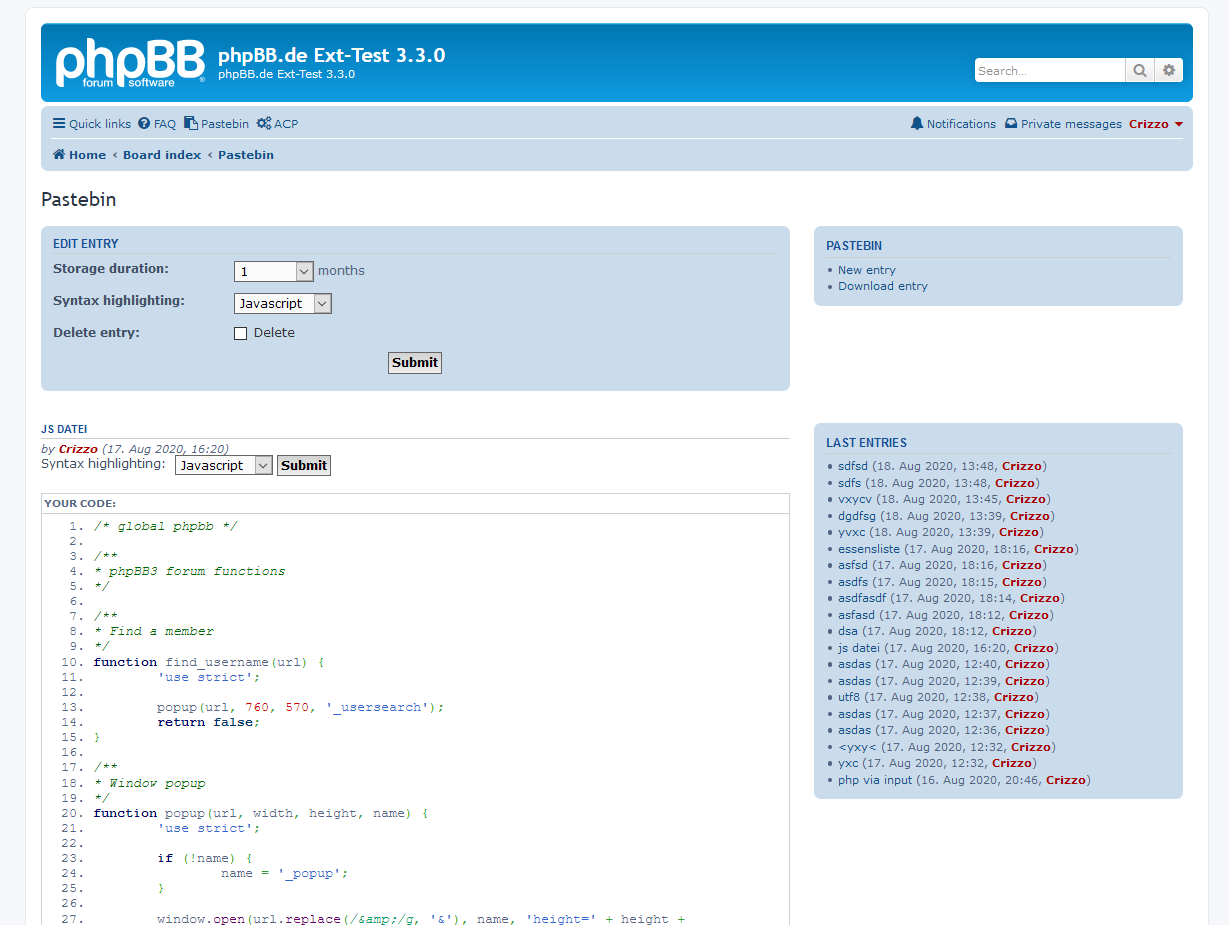The width and height of the screenshot is (1229, 925).
Task: Open the Quick links menu
Action: pos(92,124)
